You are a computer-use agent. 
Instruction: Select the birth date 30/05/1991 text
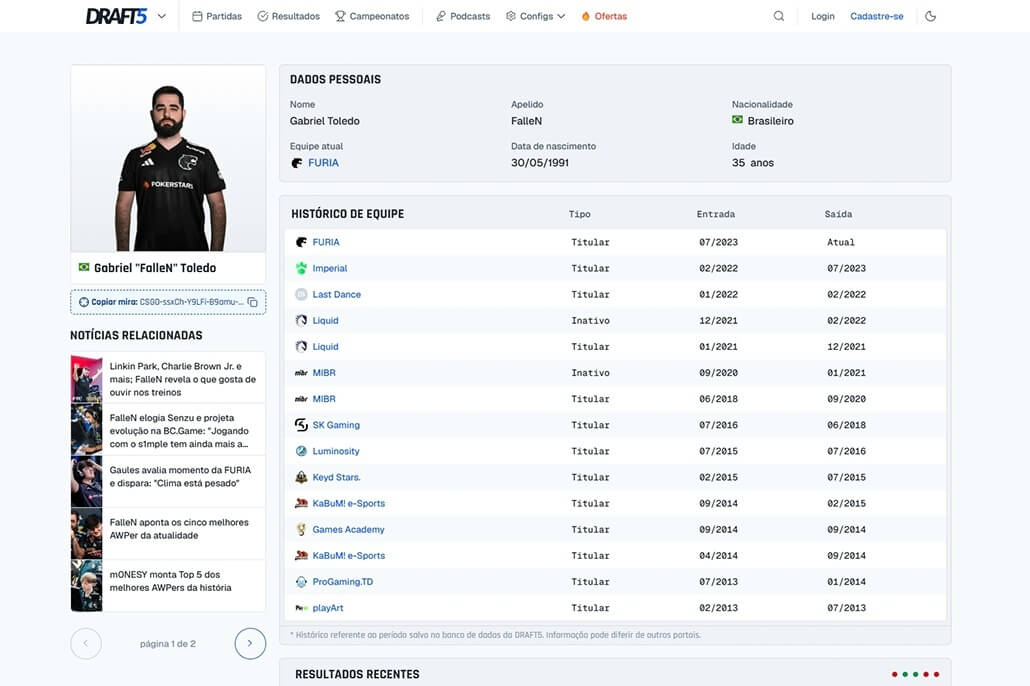pos(540,163)
